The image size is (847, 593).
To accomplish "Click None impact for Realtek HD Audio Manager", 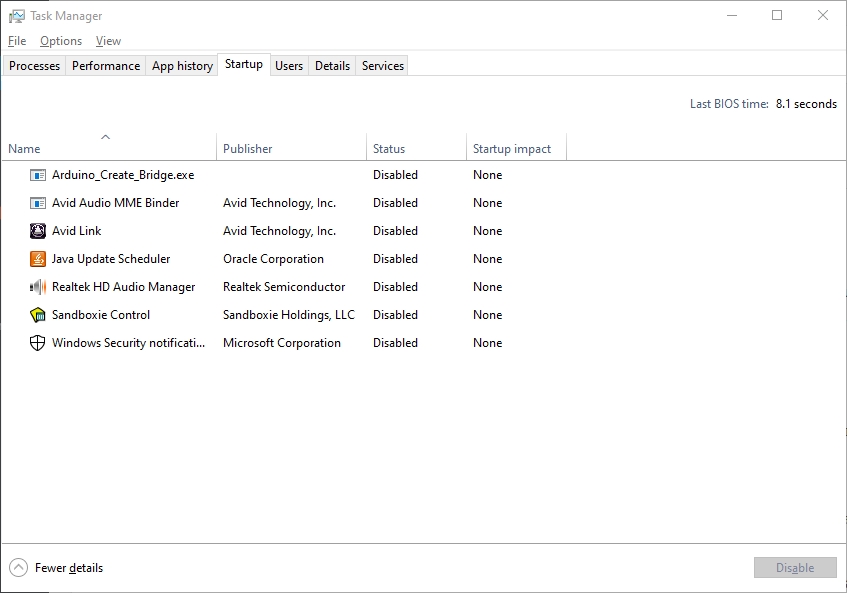I will pyautogui.click(x=488, y=287).
